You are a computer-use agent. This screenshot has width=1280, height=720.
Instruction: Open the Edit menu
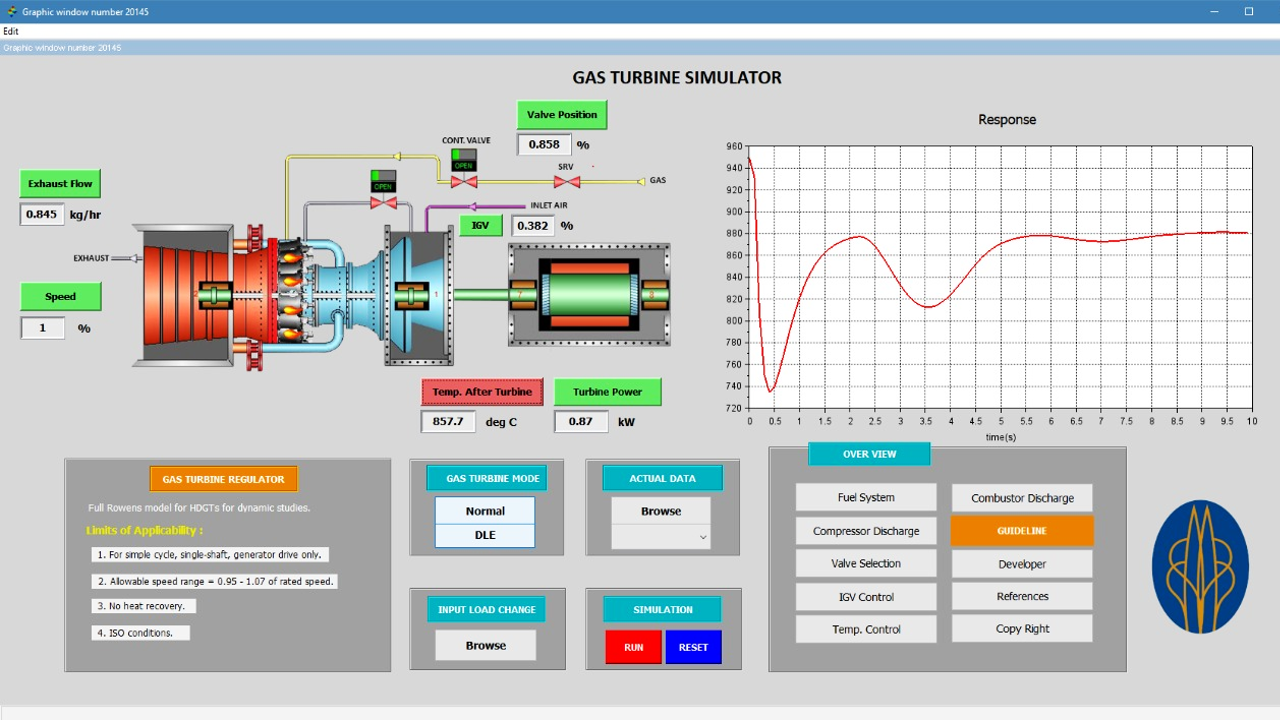tap(11, 31)
